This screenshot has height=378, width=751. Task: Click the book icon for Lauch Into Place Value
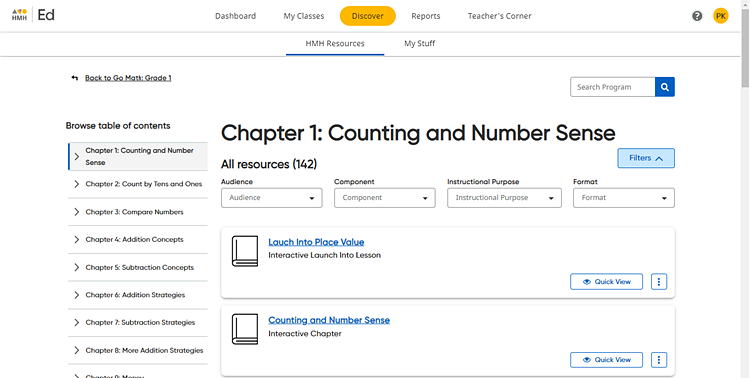click(245, 251)
